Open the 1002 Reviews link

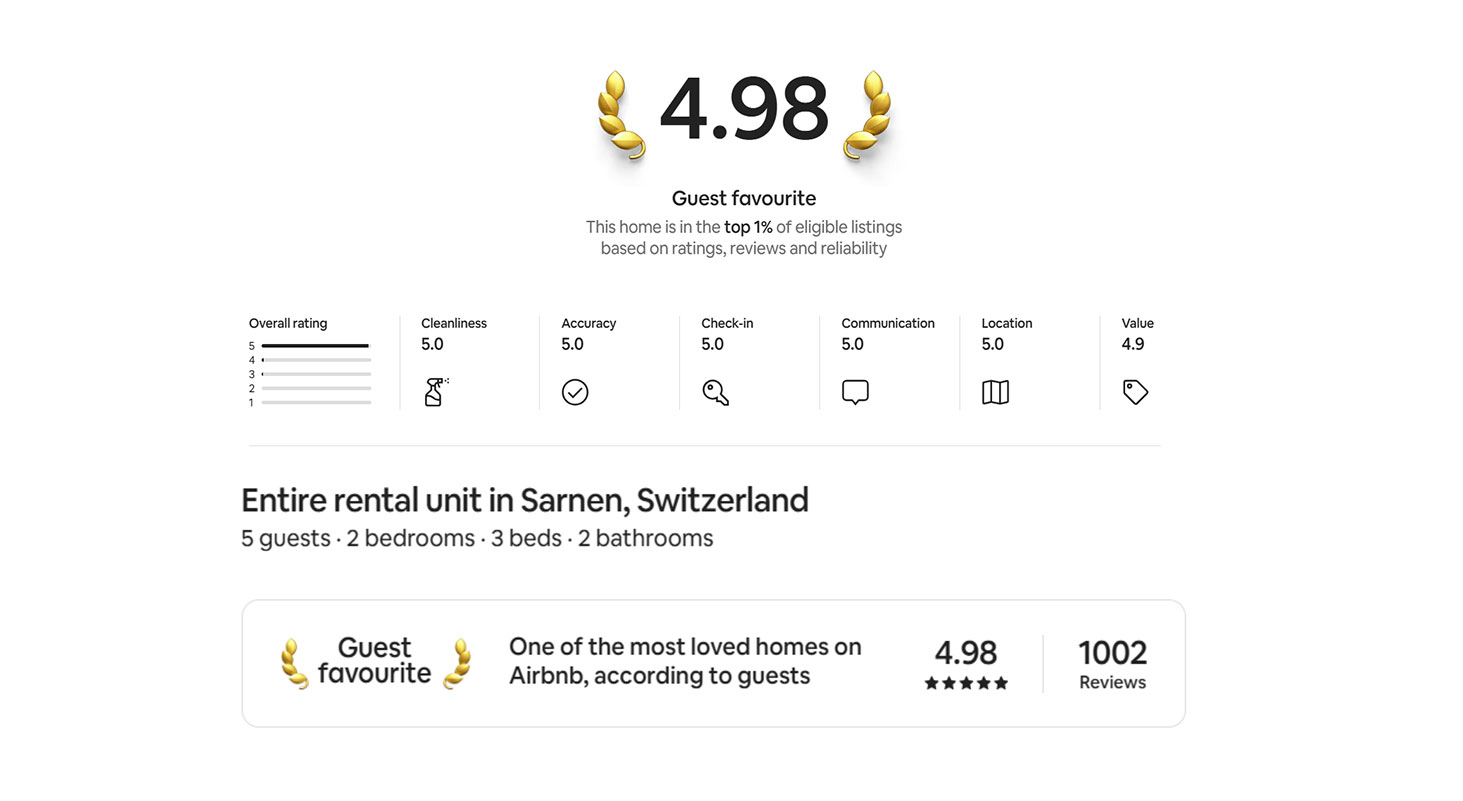pyautogui.click(x=1112, y=664)
